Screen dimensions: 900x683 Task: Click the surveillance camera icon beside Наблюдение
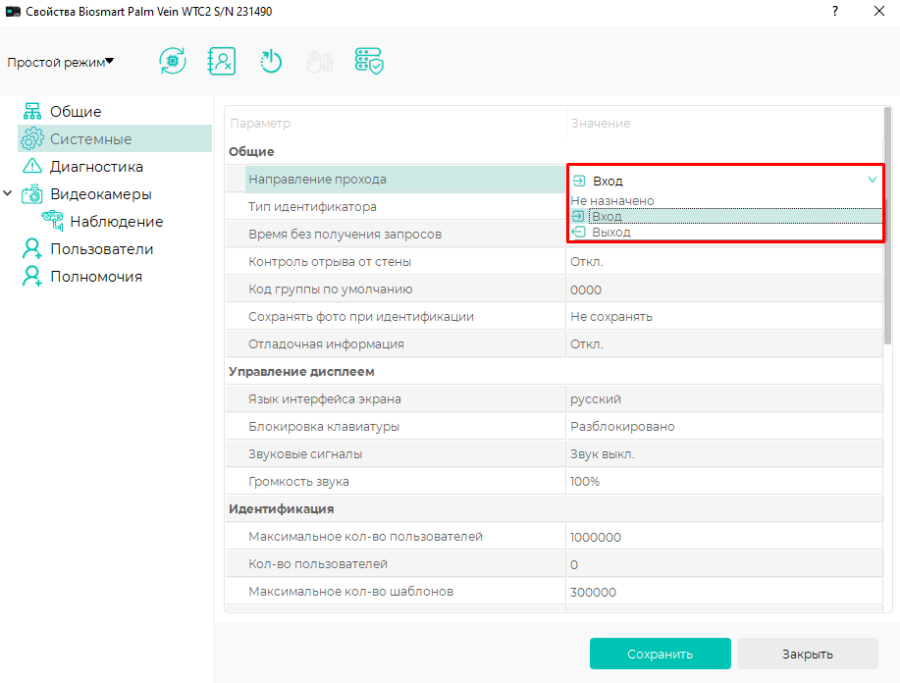pyautogui.click(x=52, y=221)
